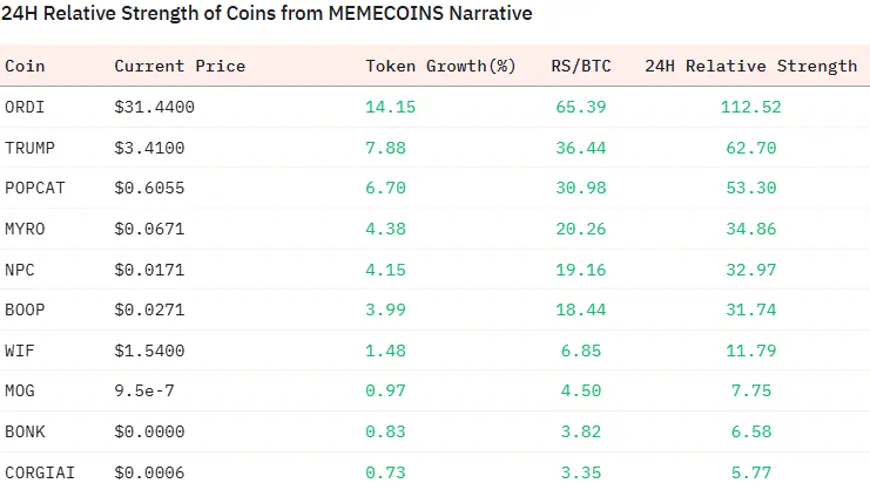Sort by Current Price column header
870x490 pixels.
(x=179, y=66)
